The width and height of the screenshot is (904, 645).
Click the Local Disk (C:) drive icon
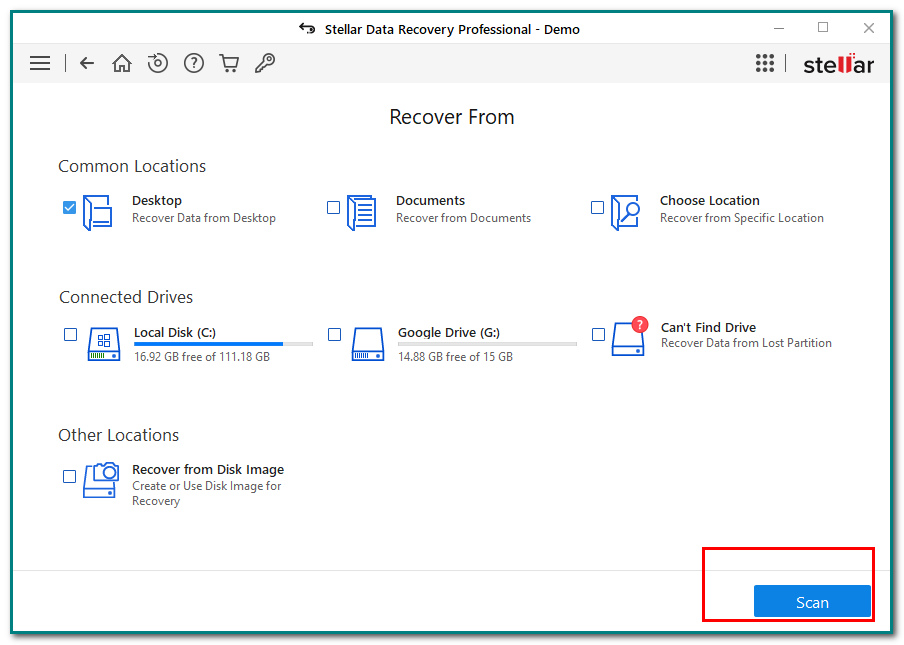(104, 344)
